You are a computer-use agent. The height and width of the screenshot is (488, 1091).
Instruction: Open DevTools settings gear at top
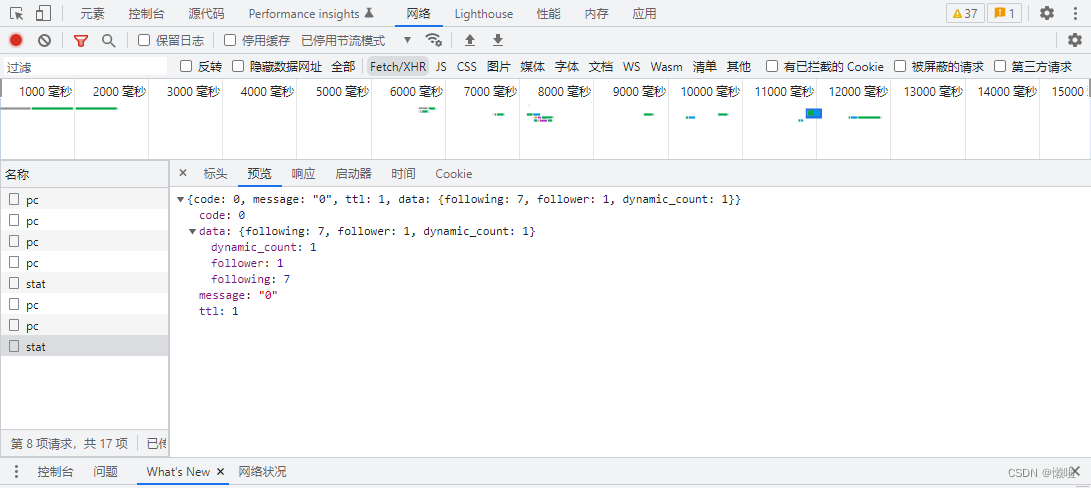pos(1046,13)
